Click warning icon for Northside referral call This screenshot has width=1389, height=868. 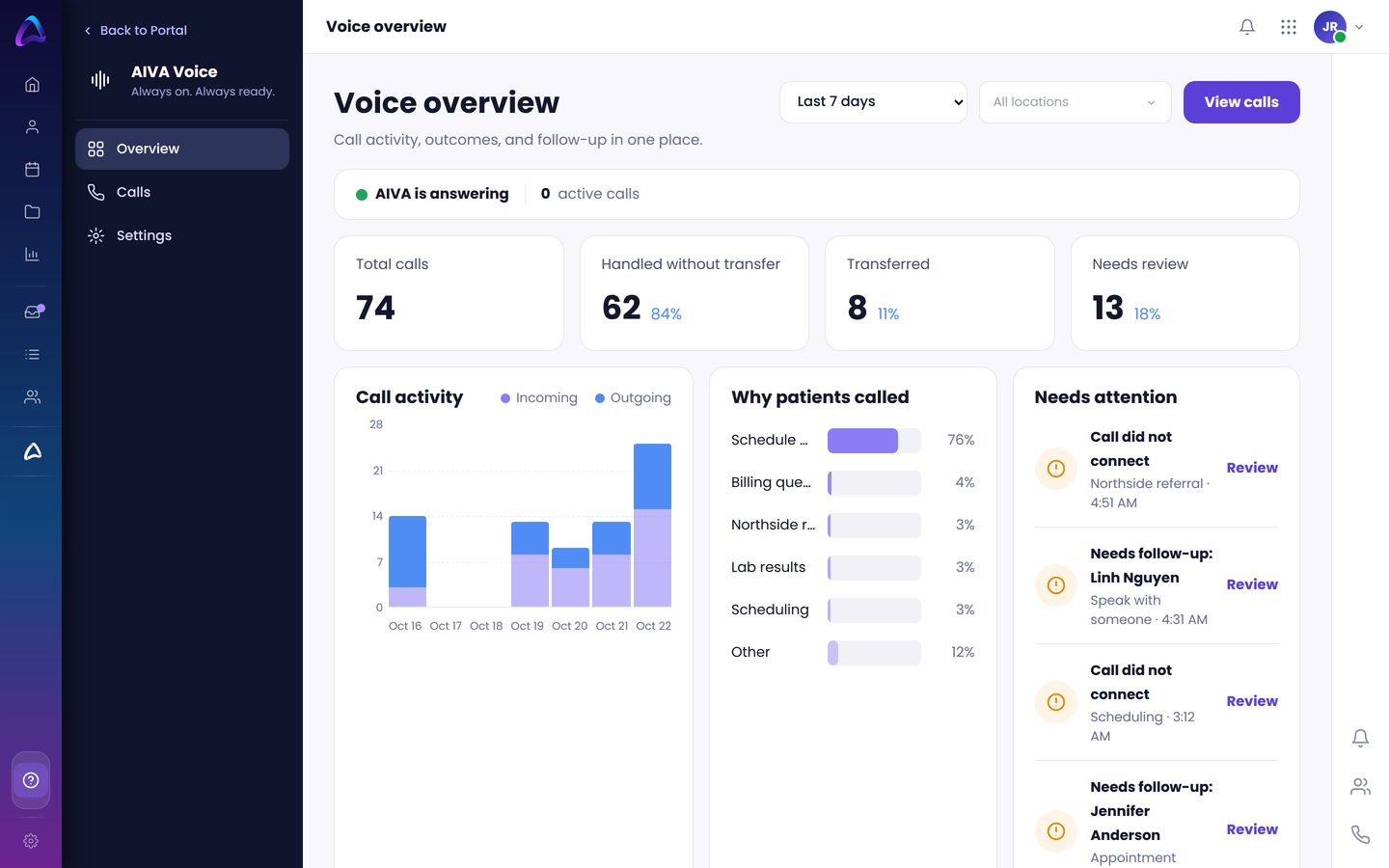[x=1056, y=469]
